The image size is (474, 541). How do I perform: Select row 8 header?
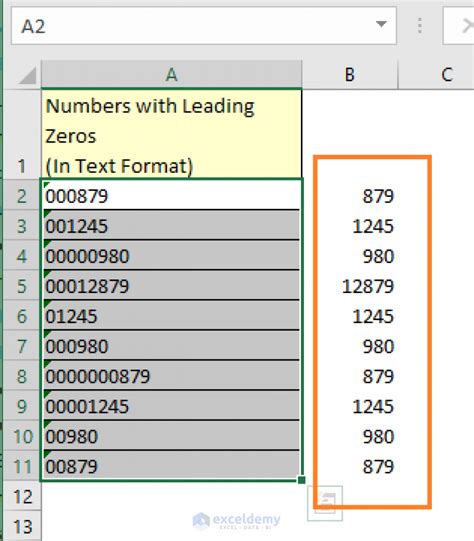pyautogui.click(x=22, y=375)
